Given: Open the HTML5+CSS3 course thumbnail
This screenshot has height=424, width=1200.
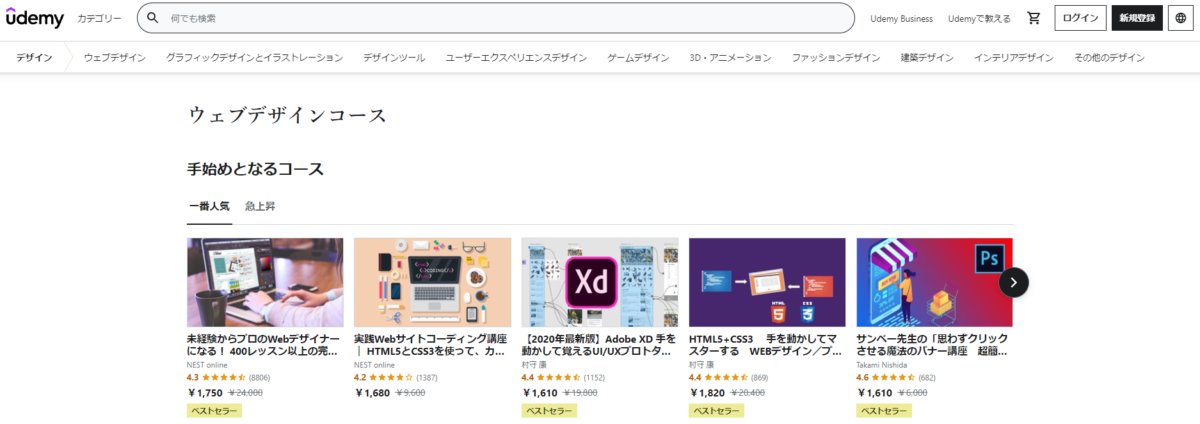Looking at the screenshot, I should click(767, 282).
